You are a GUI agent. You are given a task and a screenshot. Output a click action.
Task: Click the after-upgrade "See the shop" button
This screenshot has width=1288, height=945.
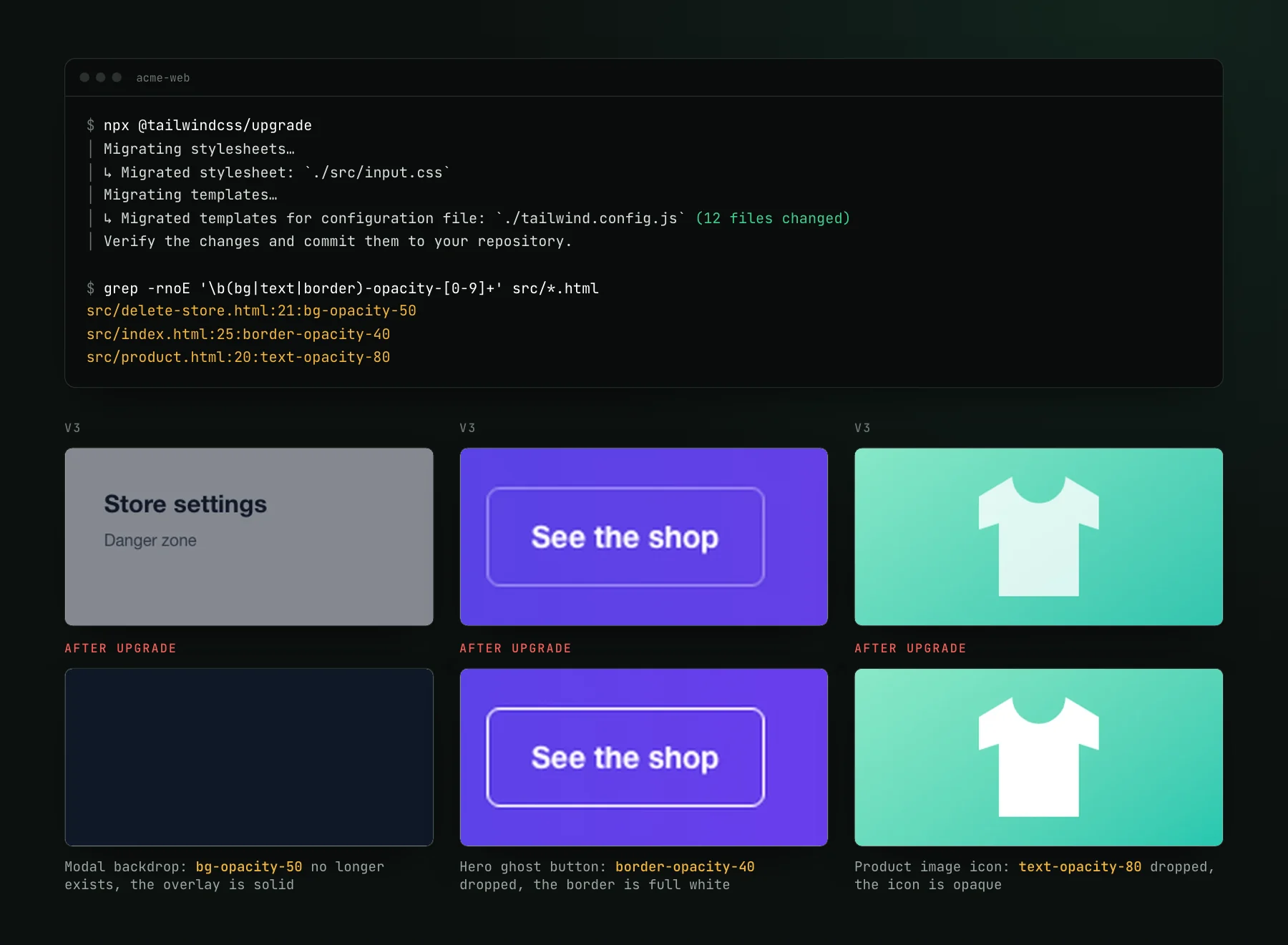point(625,757)
